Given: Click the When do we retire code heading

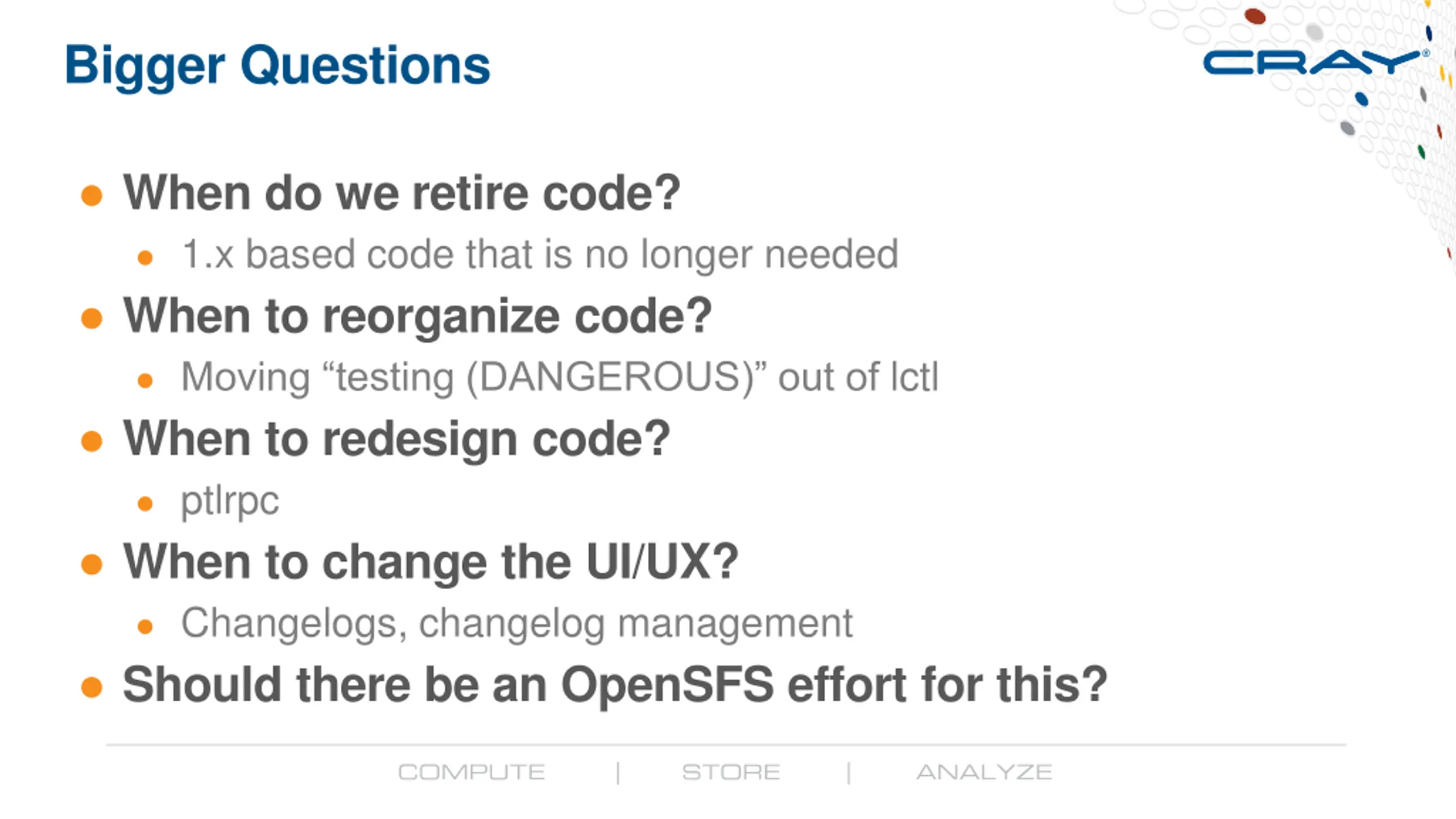Looking at the screenshot, I should [402, 193].
